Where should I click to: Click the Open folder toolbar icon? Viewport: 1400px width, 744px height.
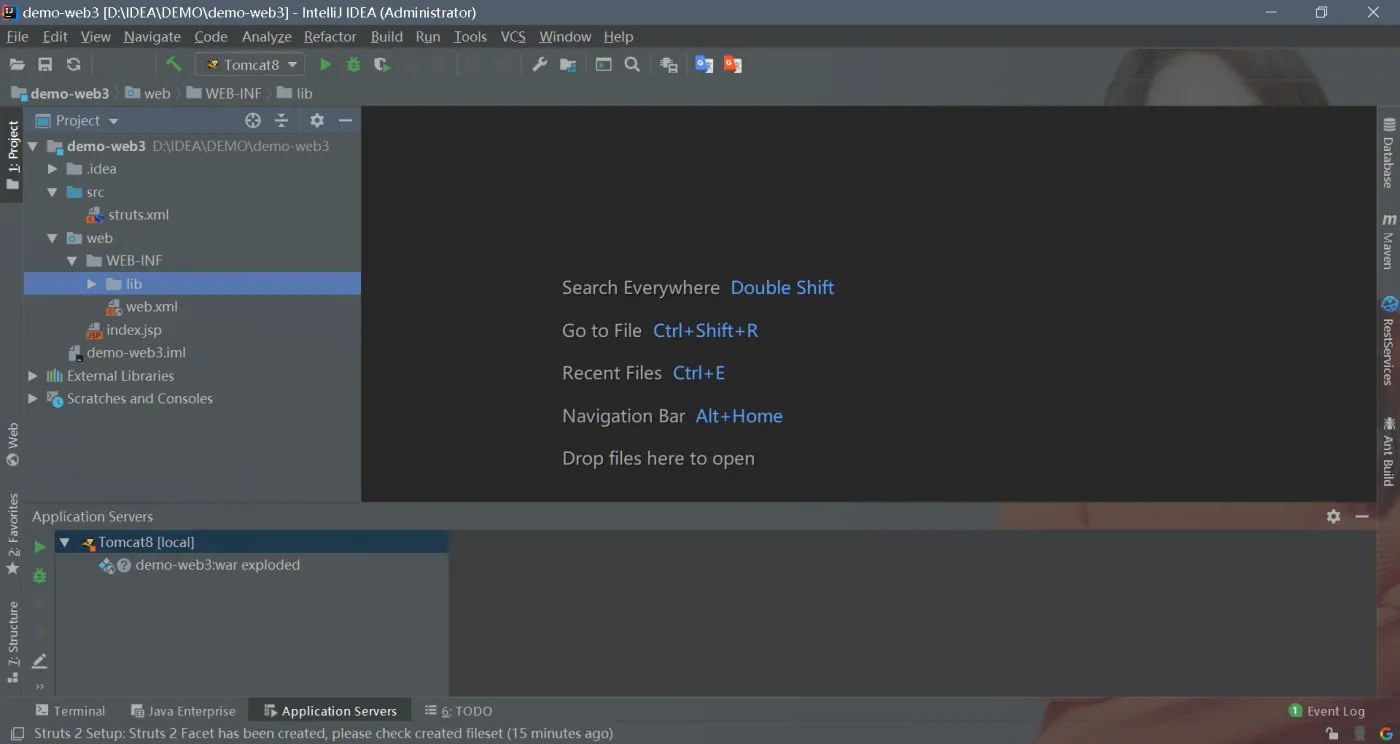pos(17,64)
